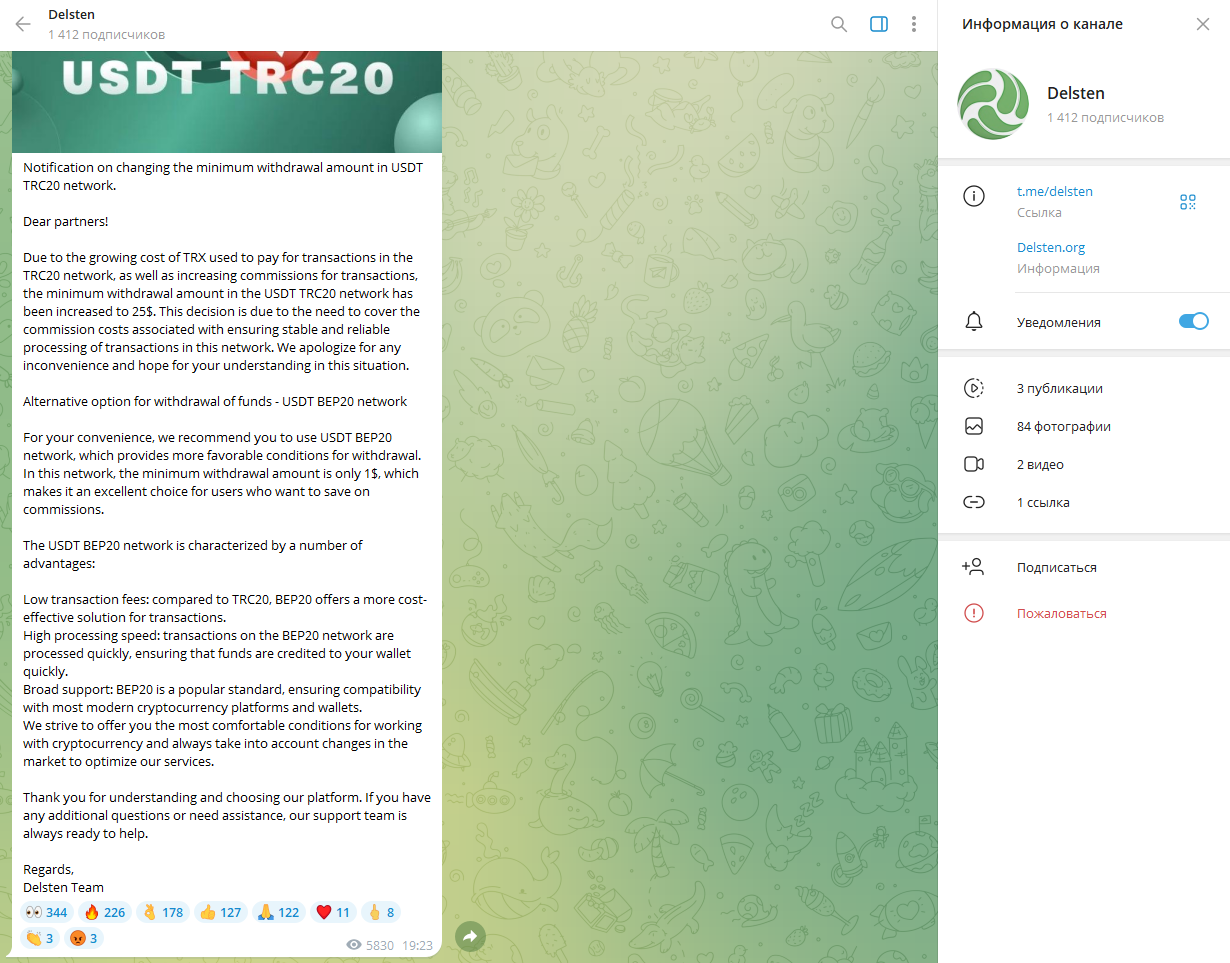
Task: Click the info circle icon beside the link
Action: coord(974,196)
